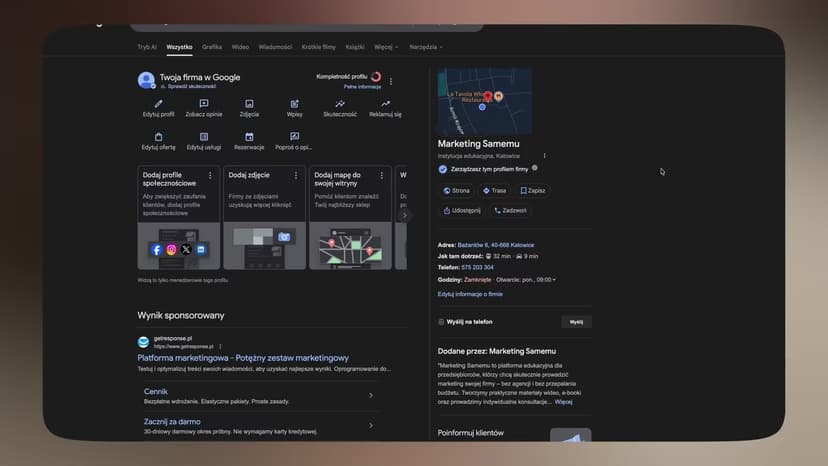Switch to the Grafika tab

click(x=212, y=47)
